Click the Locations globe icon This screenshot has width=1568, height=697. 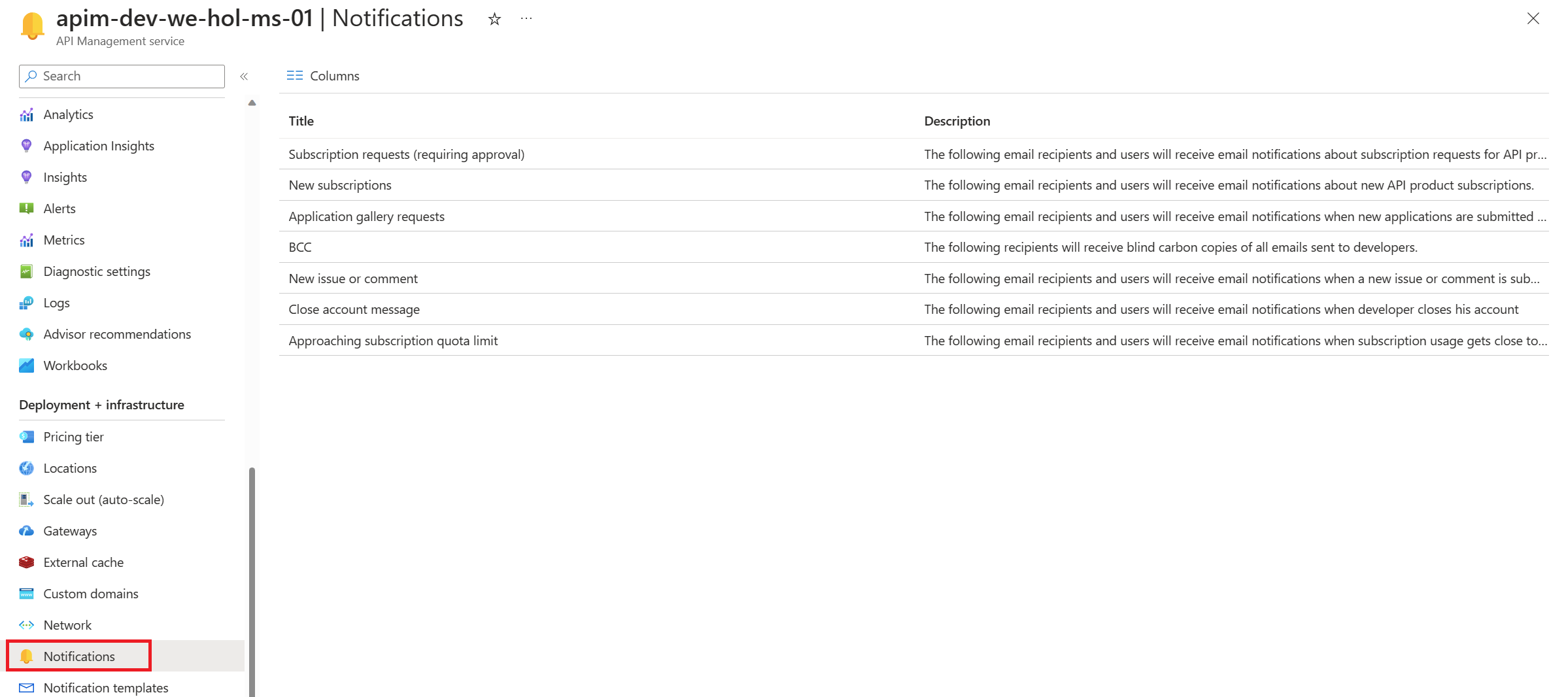click(26, 468)
